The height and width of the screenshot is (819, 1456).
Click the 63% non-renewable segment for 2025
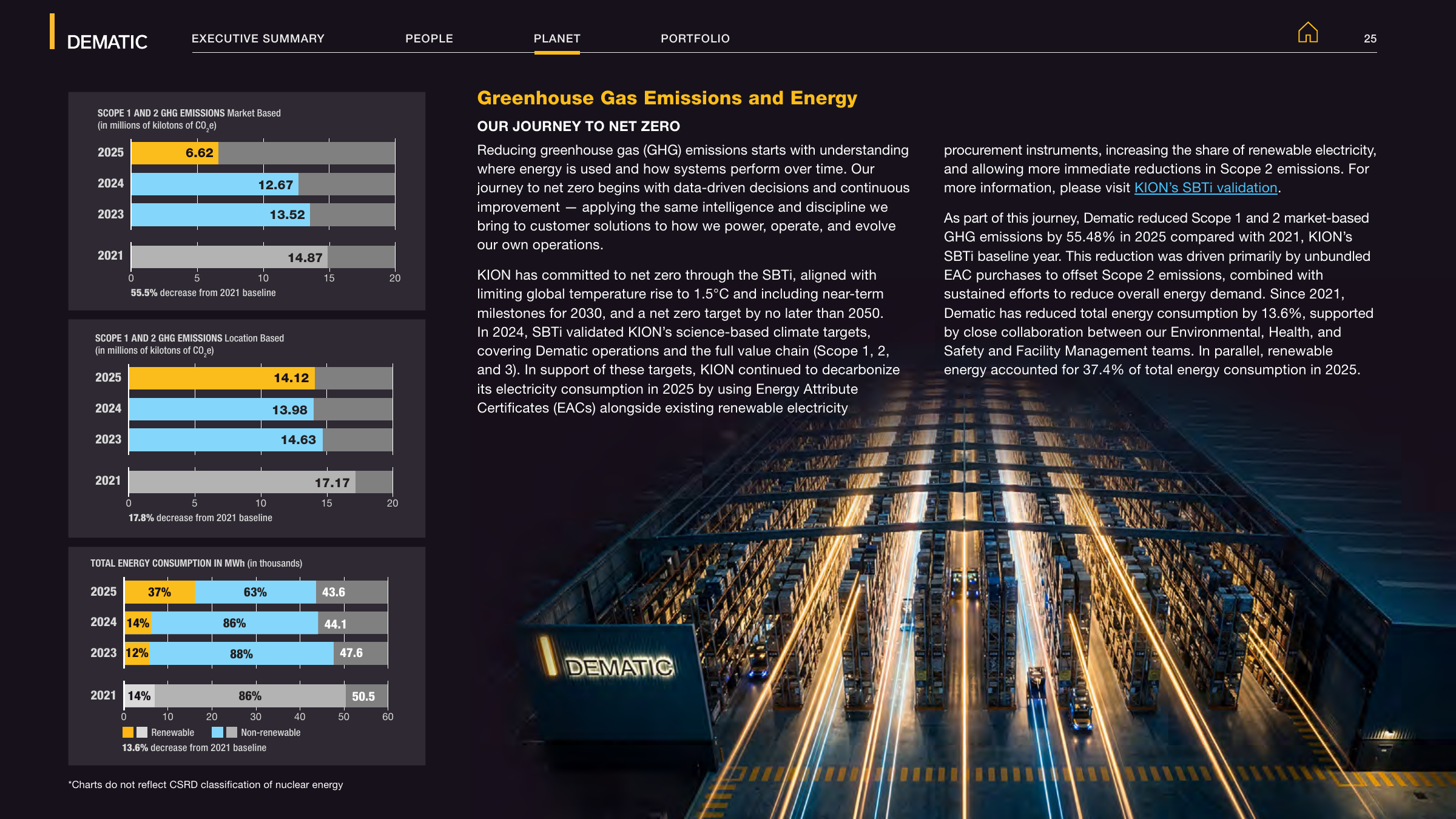(255, 591)
